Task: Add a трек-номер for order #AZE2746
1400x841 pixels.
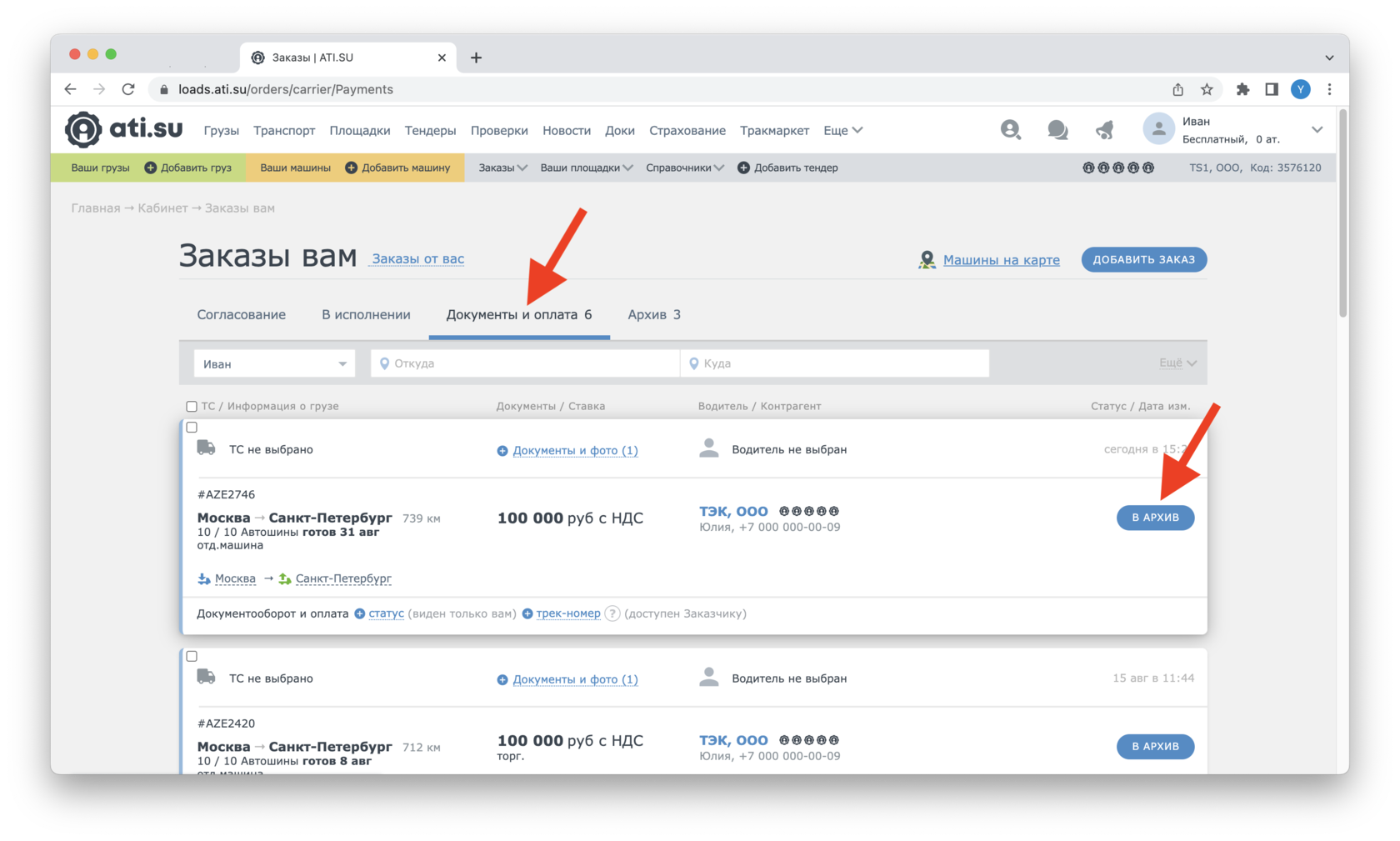Action: pyautogui.click(x=568, y=613)
